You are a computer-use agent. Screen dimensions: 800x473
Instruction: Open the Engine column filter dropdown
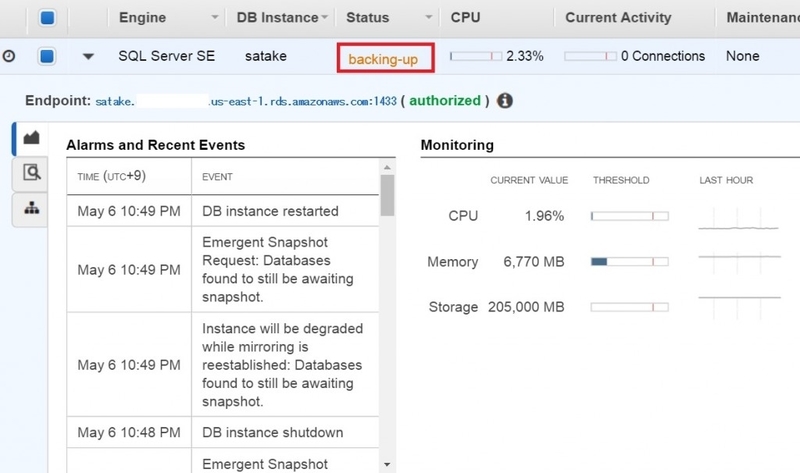coord(215,17)
